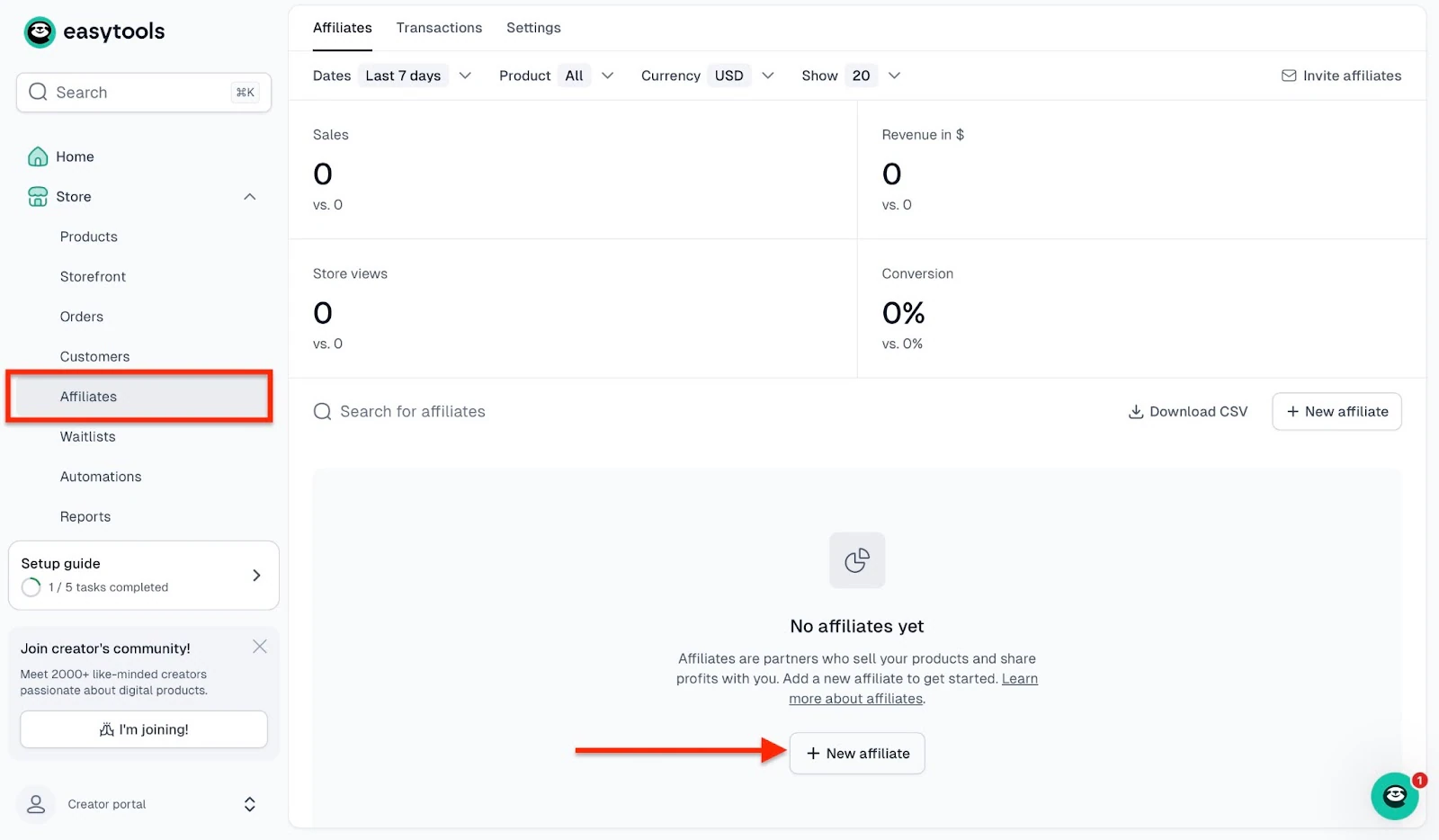Collapse the Store section chevron
Screen dimensions: 1439x840
[x=250, y=197]
